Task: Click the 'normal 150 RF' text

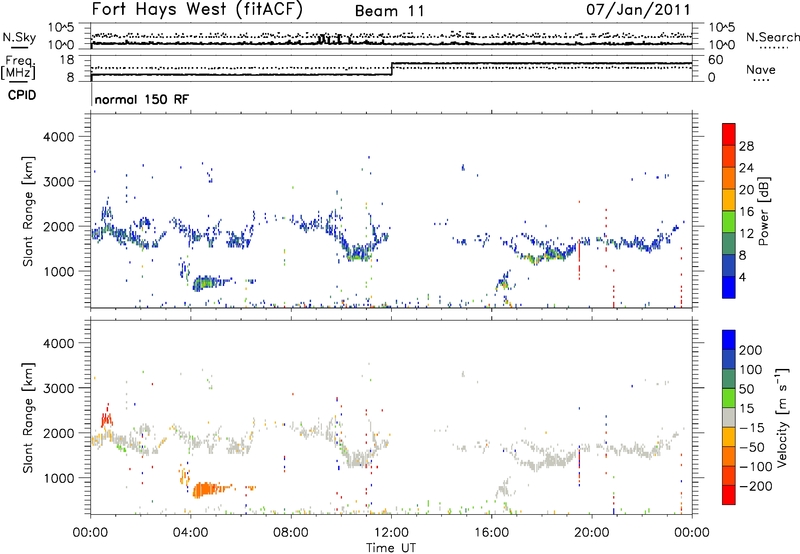Action: click(x=141, y=99)
